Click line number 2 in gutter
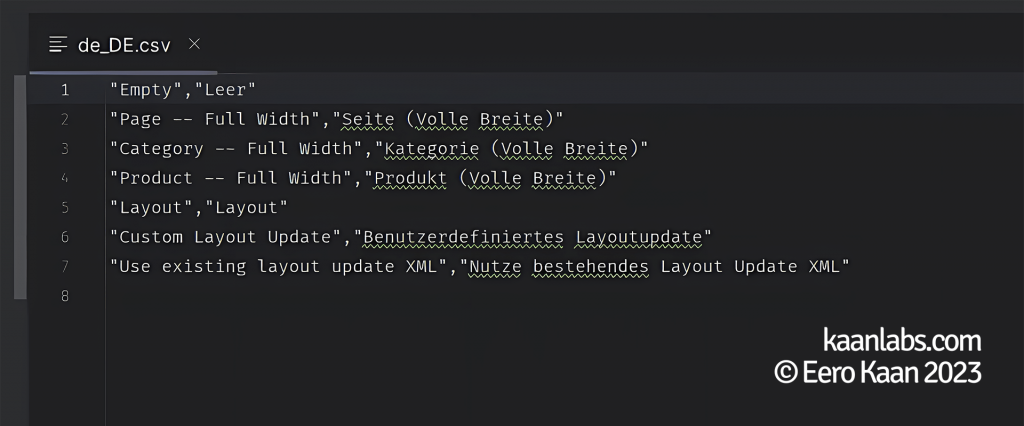Viewport: 1024px width, 426px height. 65,119
